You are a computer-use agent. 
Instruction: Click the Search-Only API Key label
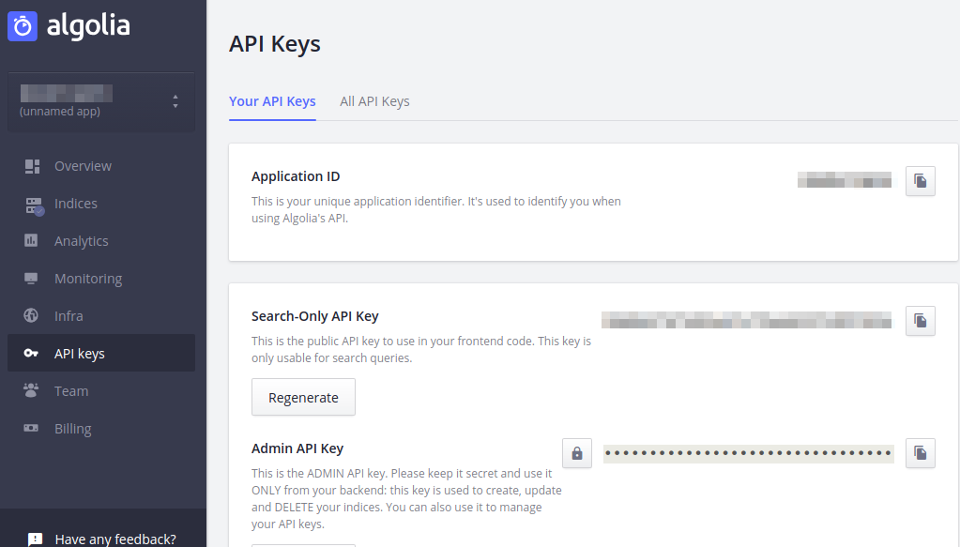[315, 316]
